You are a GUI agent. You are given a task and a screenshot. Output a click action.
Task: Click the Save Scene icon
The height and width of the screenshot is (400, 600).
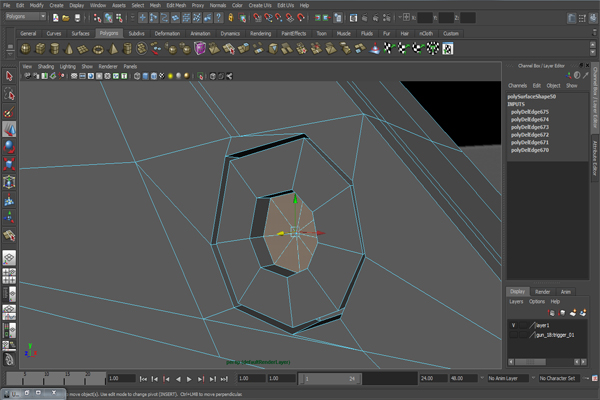click(x=77, y=18)
